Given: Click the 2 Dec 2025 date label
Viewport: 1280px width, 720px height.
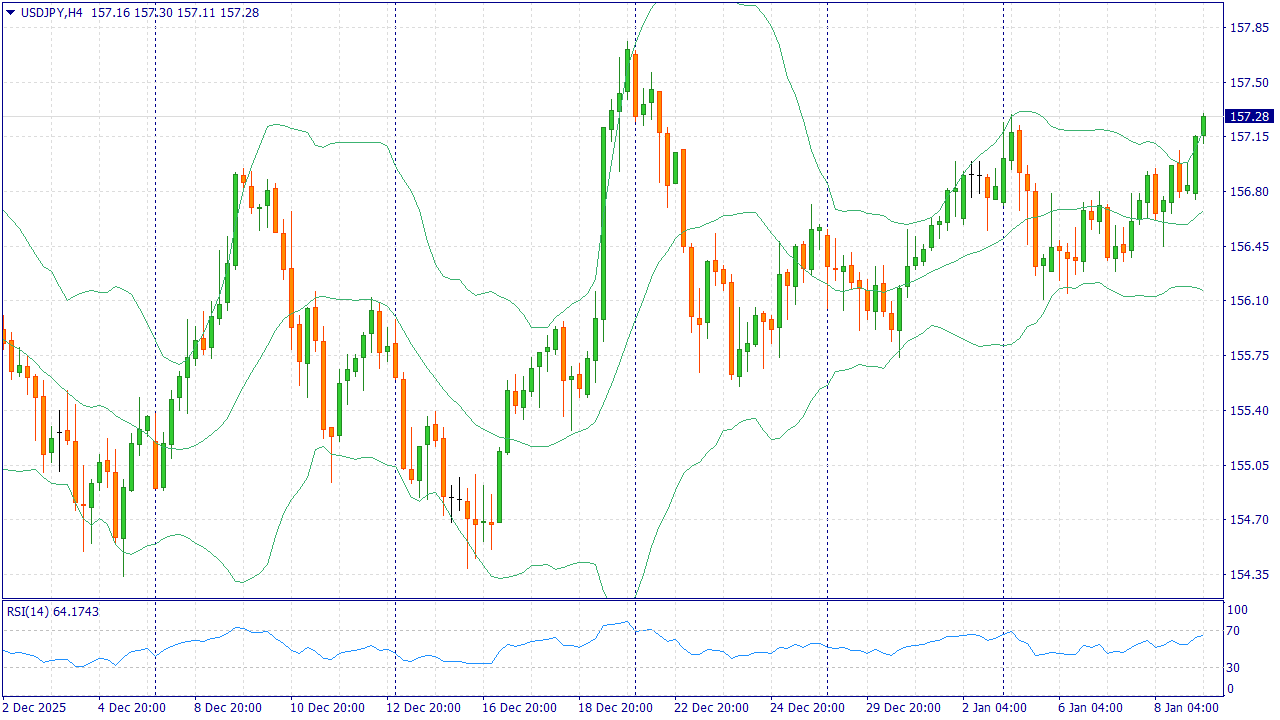Looking at the screenshot, I should (34, 708).
